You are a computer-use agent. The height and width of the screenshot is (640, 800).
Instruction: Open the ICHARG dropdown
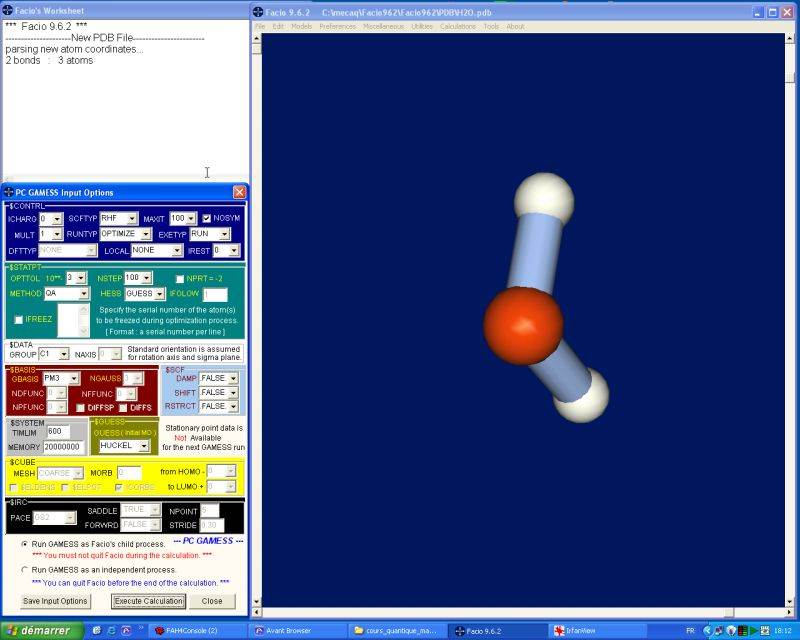(x=57, y=219)
